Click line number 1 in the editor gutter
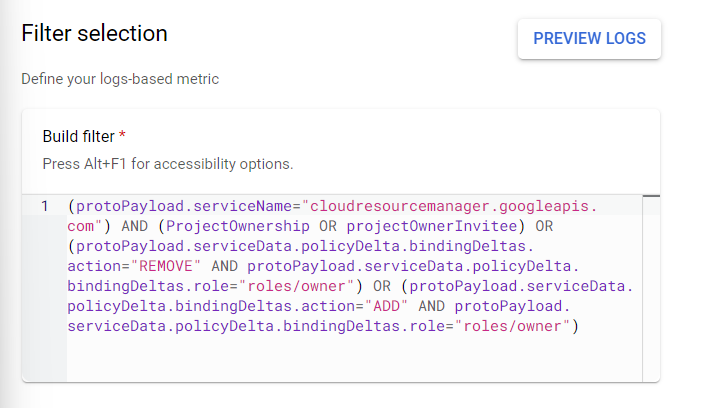727x408 pixels. click(45, 207)
